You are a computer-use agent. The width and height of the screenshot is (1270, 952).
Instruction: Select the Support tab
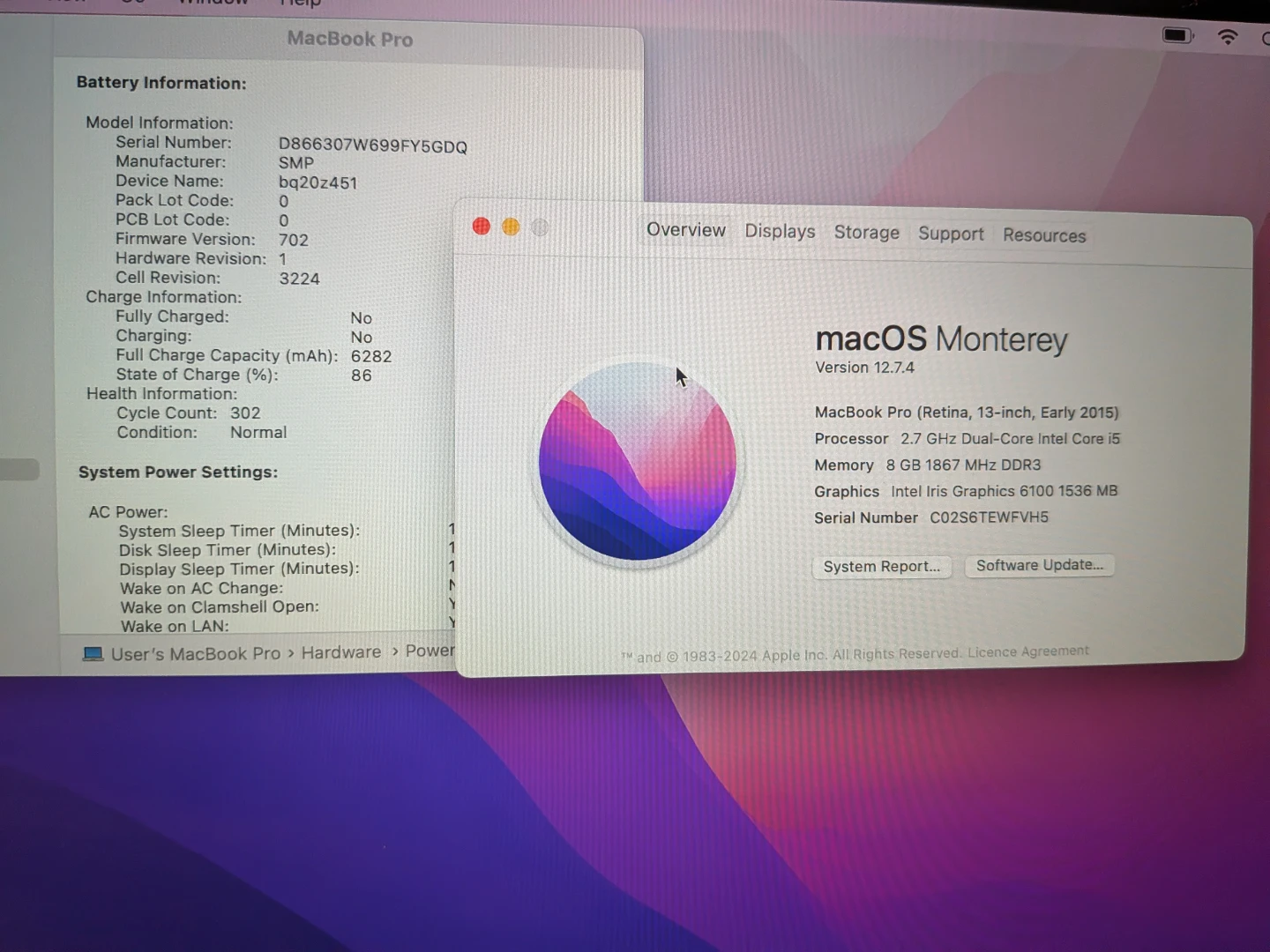[x=950, y=234]
